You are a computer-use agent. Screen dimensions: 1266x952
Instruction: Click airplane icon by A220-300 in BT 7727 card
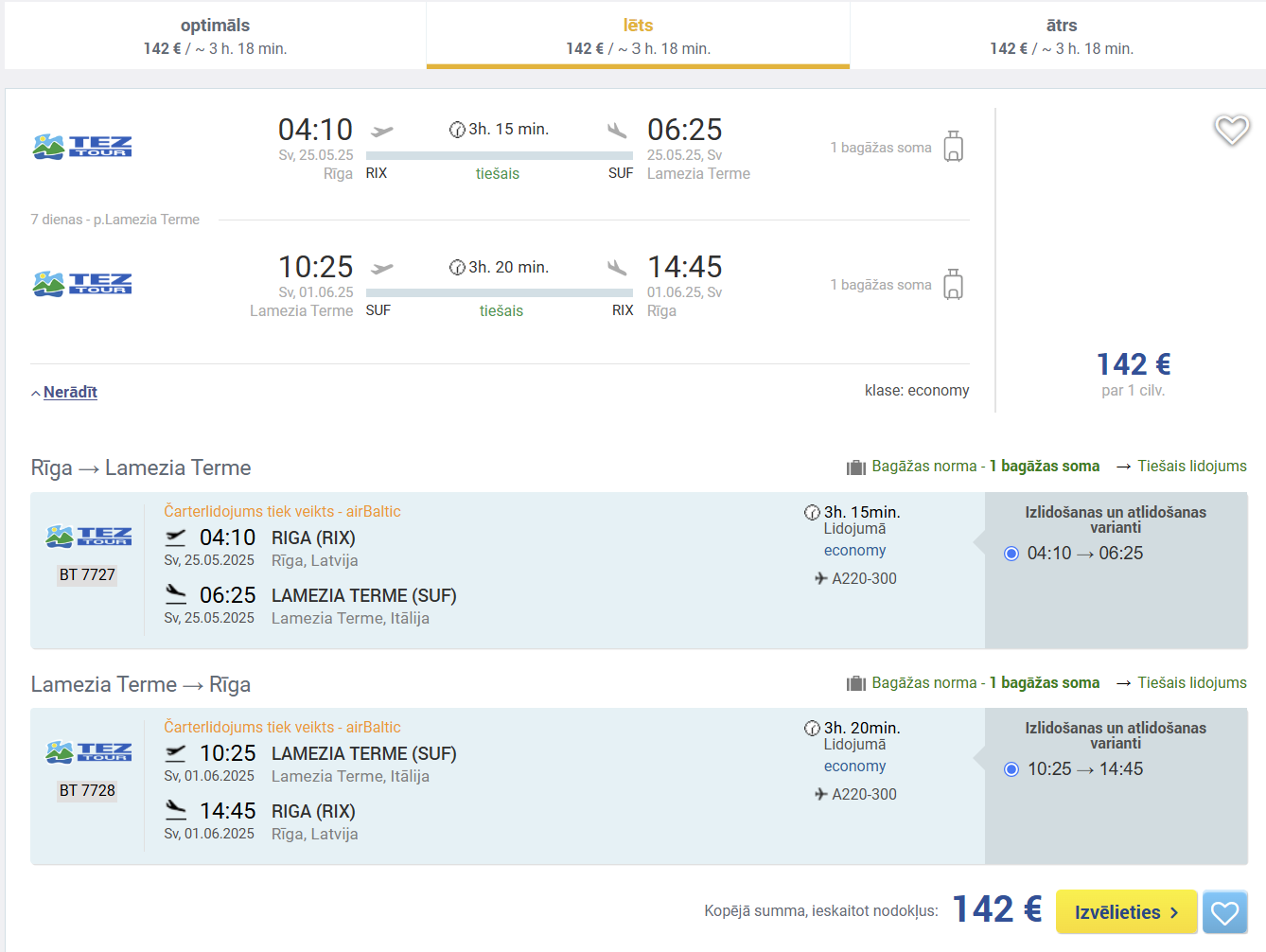click(x=821, y=578)
